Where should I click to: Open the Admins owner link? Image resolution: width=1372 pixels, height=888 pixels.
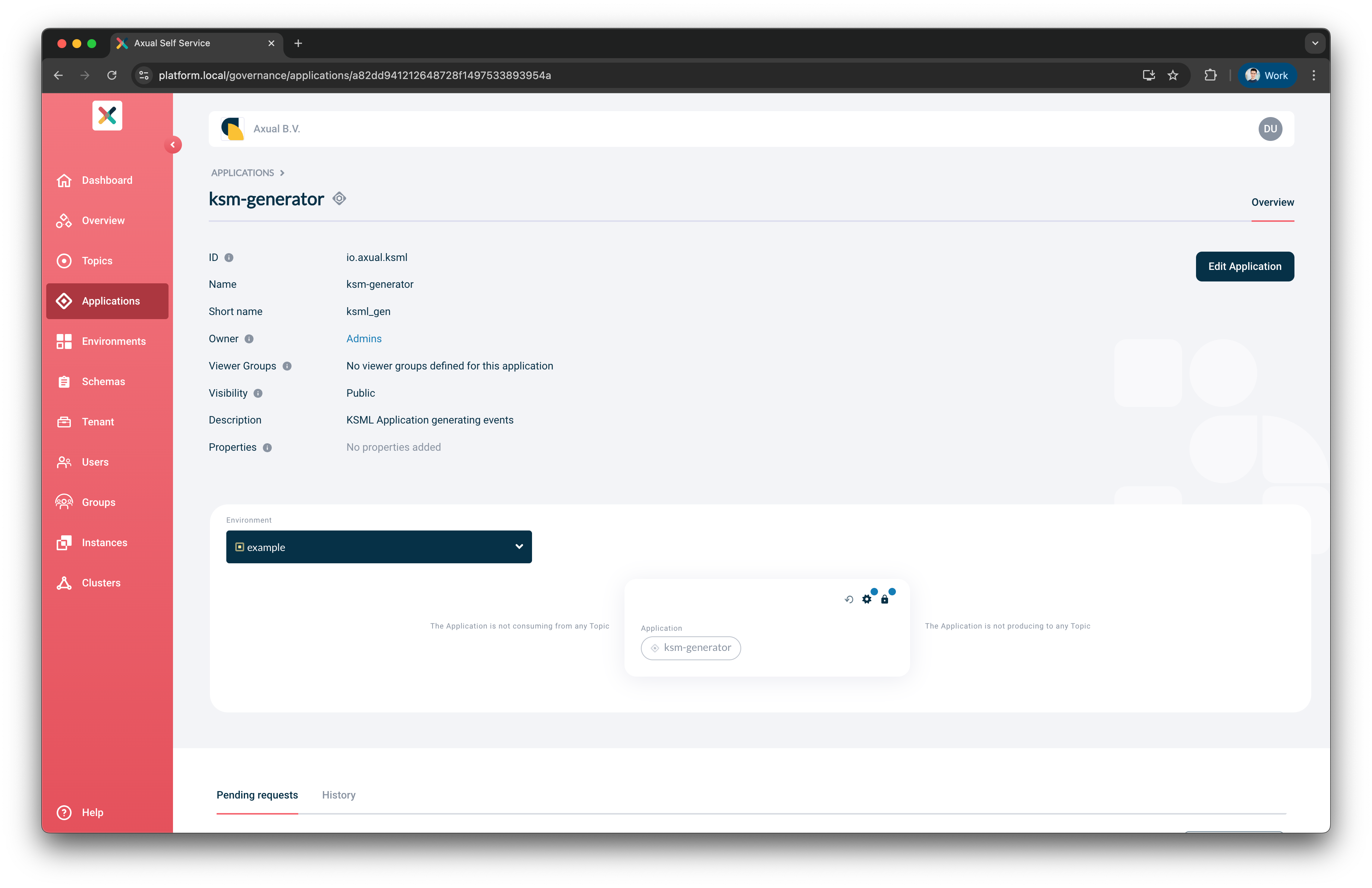point(364,338)
